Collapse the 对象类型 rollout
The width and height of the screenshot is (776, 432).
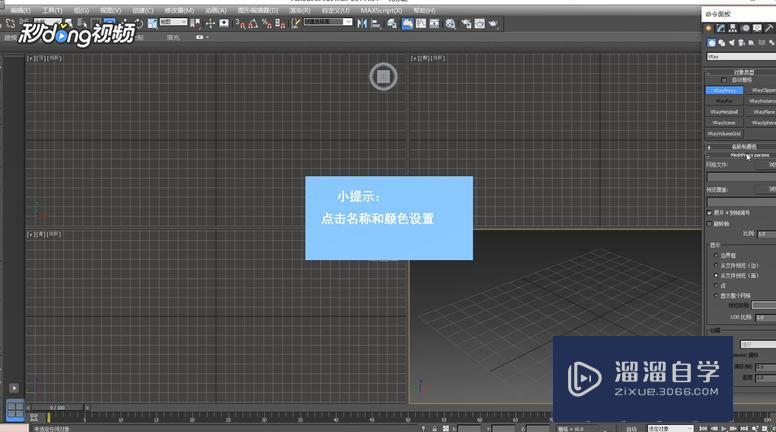(741, 72)
